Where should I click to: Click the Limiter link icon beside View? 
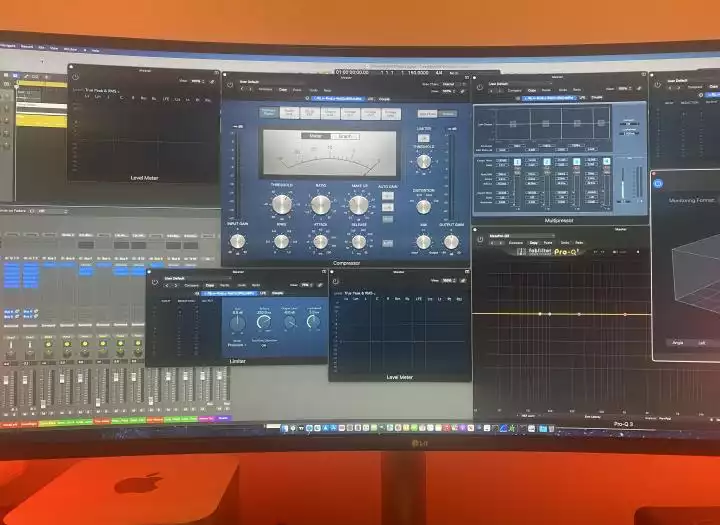pos(320,285)
